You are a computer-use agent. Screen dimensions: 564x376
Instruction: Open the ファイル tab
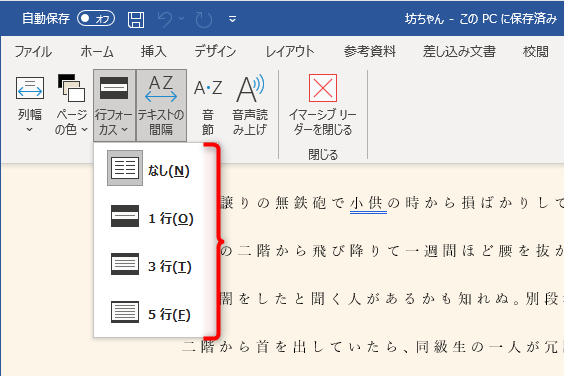[x=33, y=52]
